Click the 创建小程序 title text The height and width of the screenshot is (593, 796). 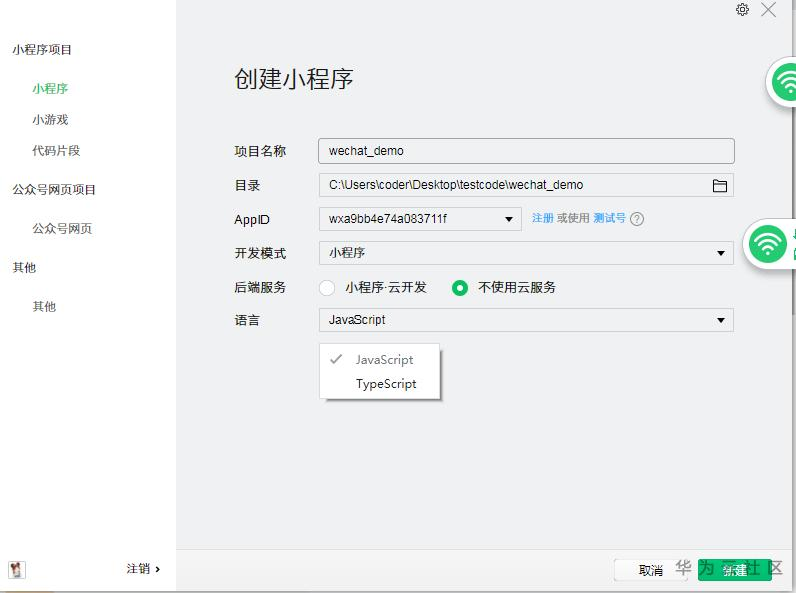(x=293, y=79)
